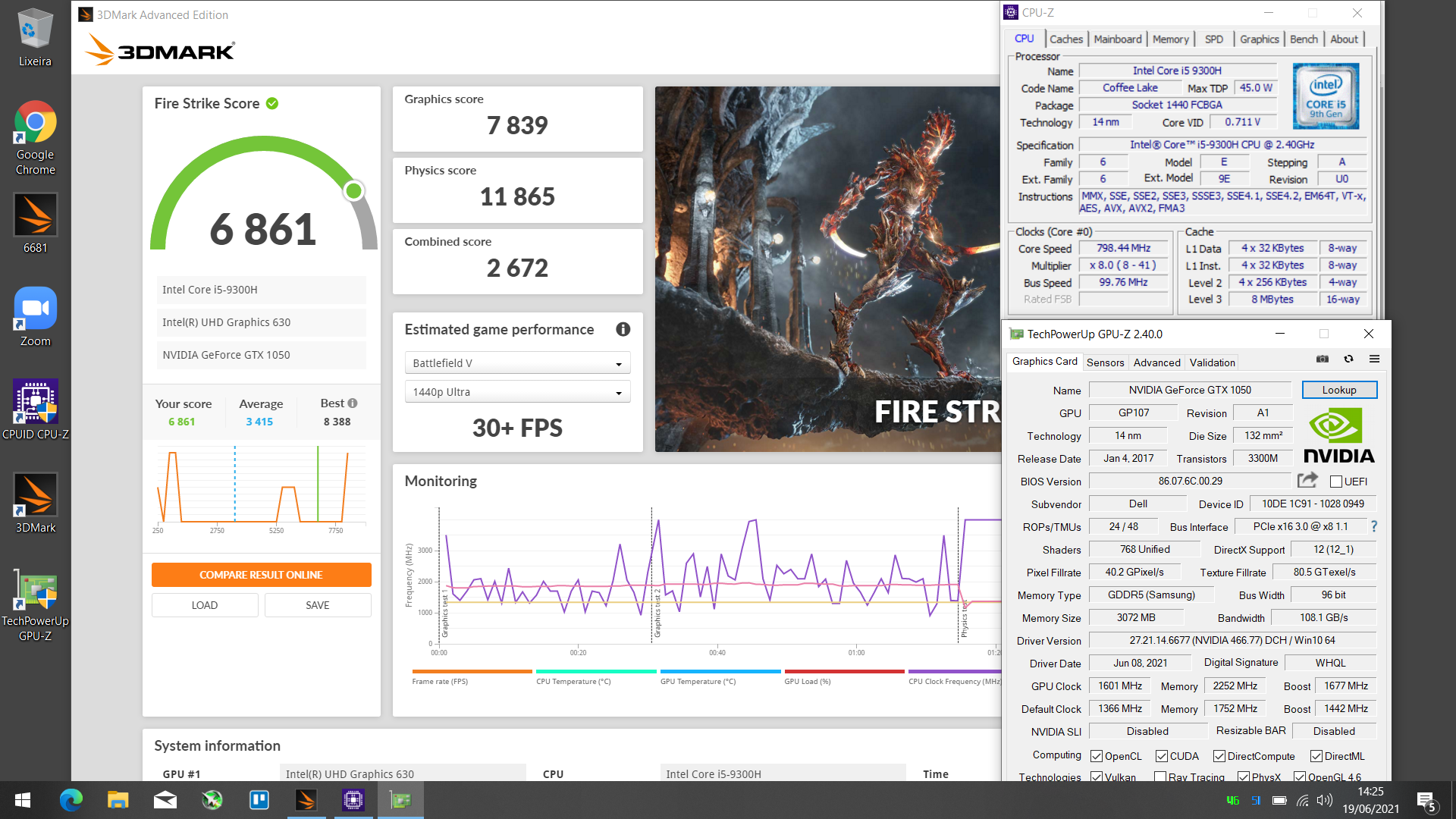Image resolution: width=1456 pixels, height=819 pixels.
Task: Switch to the Sensors tab in GPU-Z
Action: (1106, 362)
